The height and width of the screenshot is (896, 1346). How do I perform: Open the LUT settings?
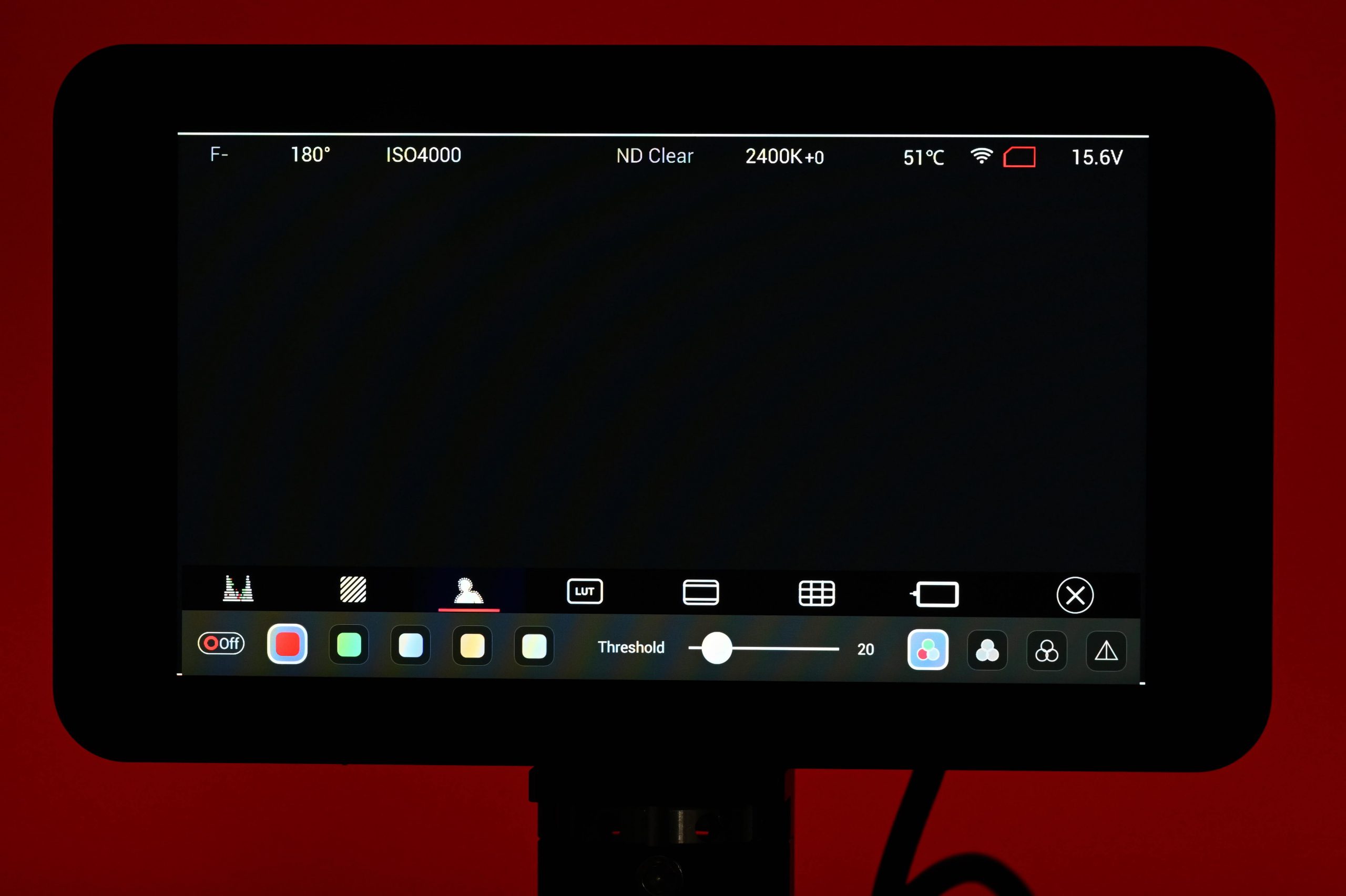click(584, 591)
